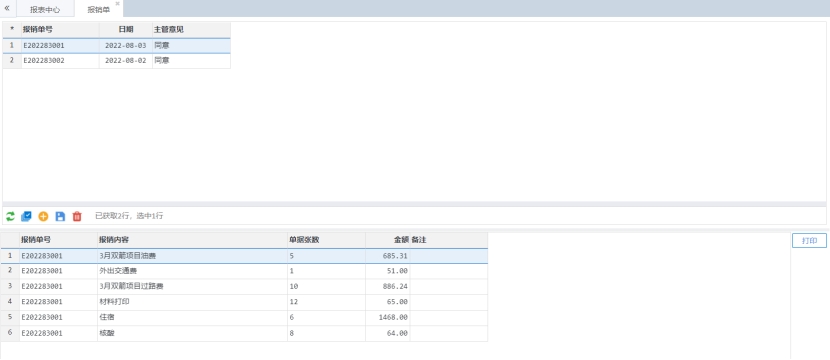830x360 pixels.
Task: Click the asterisk header in upper table
Action: (x=12, y=30)
